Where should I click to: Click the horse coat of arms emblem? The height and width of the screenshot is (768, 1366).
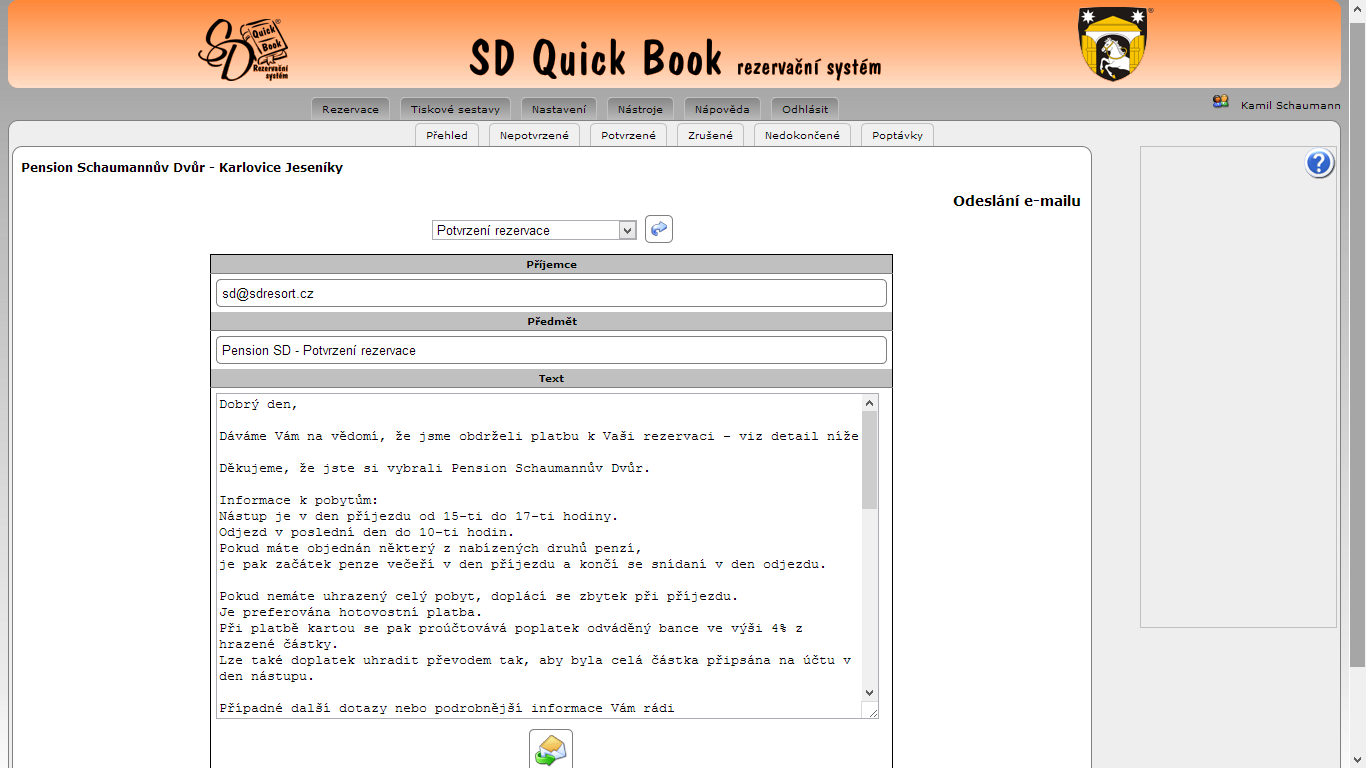coord(1113,45)
